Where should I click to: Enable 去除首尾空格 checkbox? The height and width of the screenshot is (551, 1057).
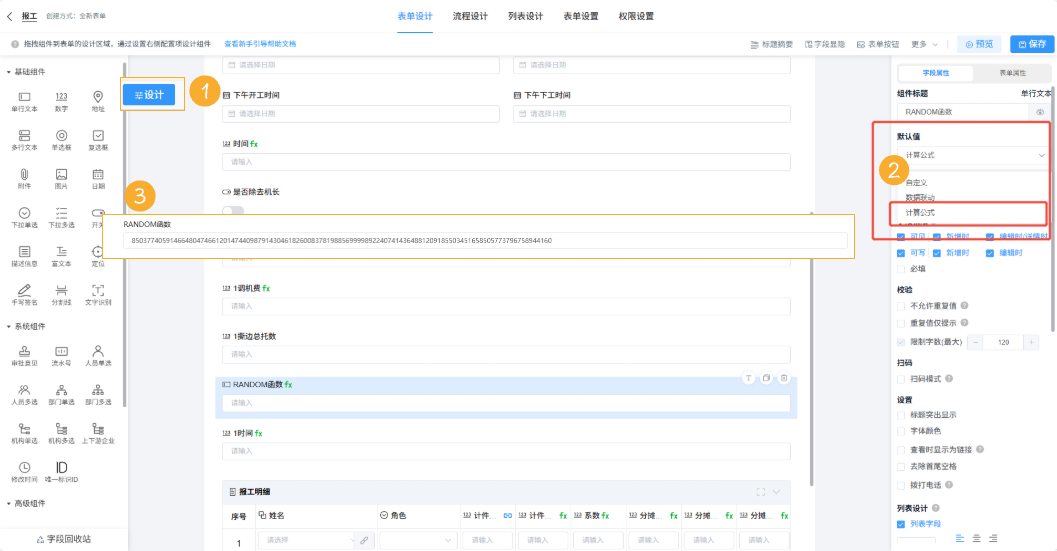pyautogui.click(x=901, y=467)
